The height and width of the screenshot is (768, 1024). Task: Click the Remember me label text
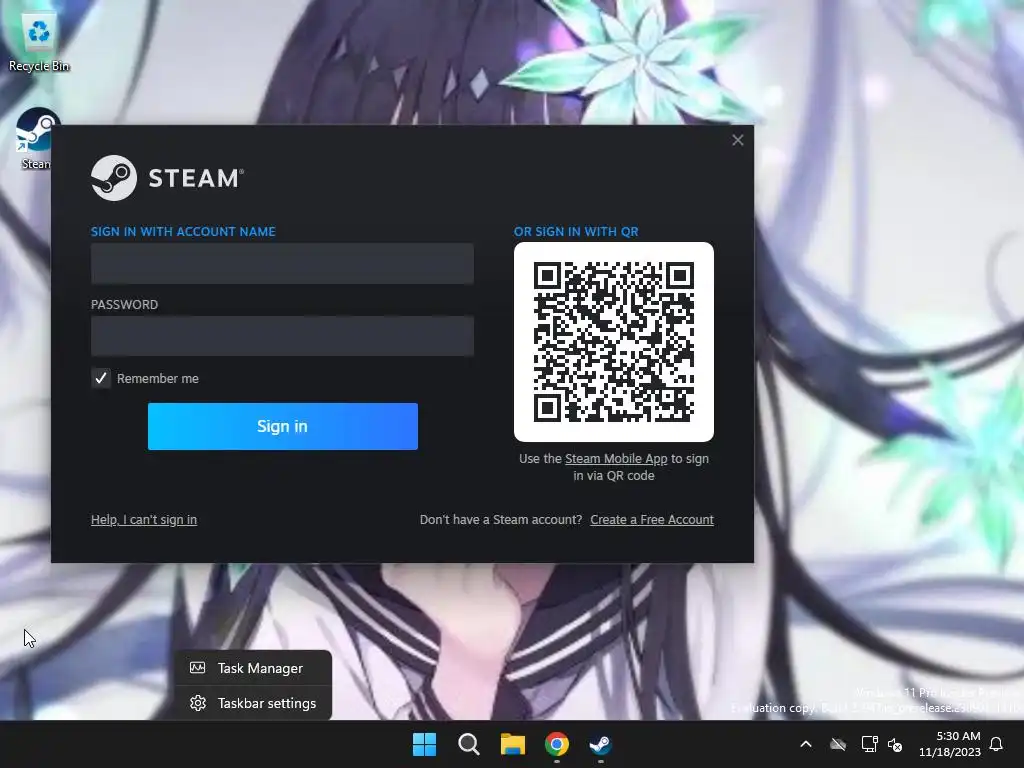coord(157,378)
